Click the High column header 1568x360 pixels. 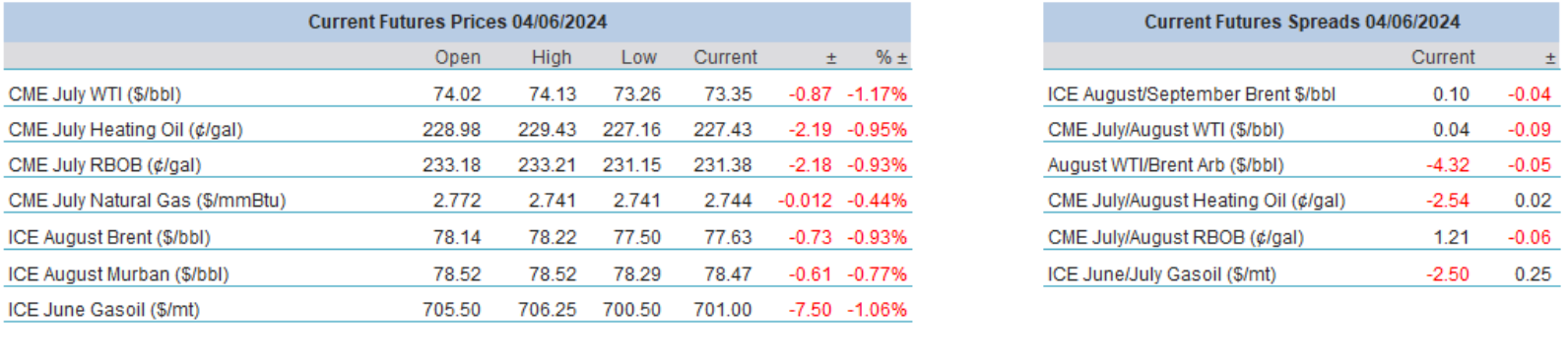pyautogui.click(x=552, y=57)
